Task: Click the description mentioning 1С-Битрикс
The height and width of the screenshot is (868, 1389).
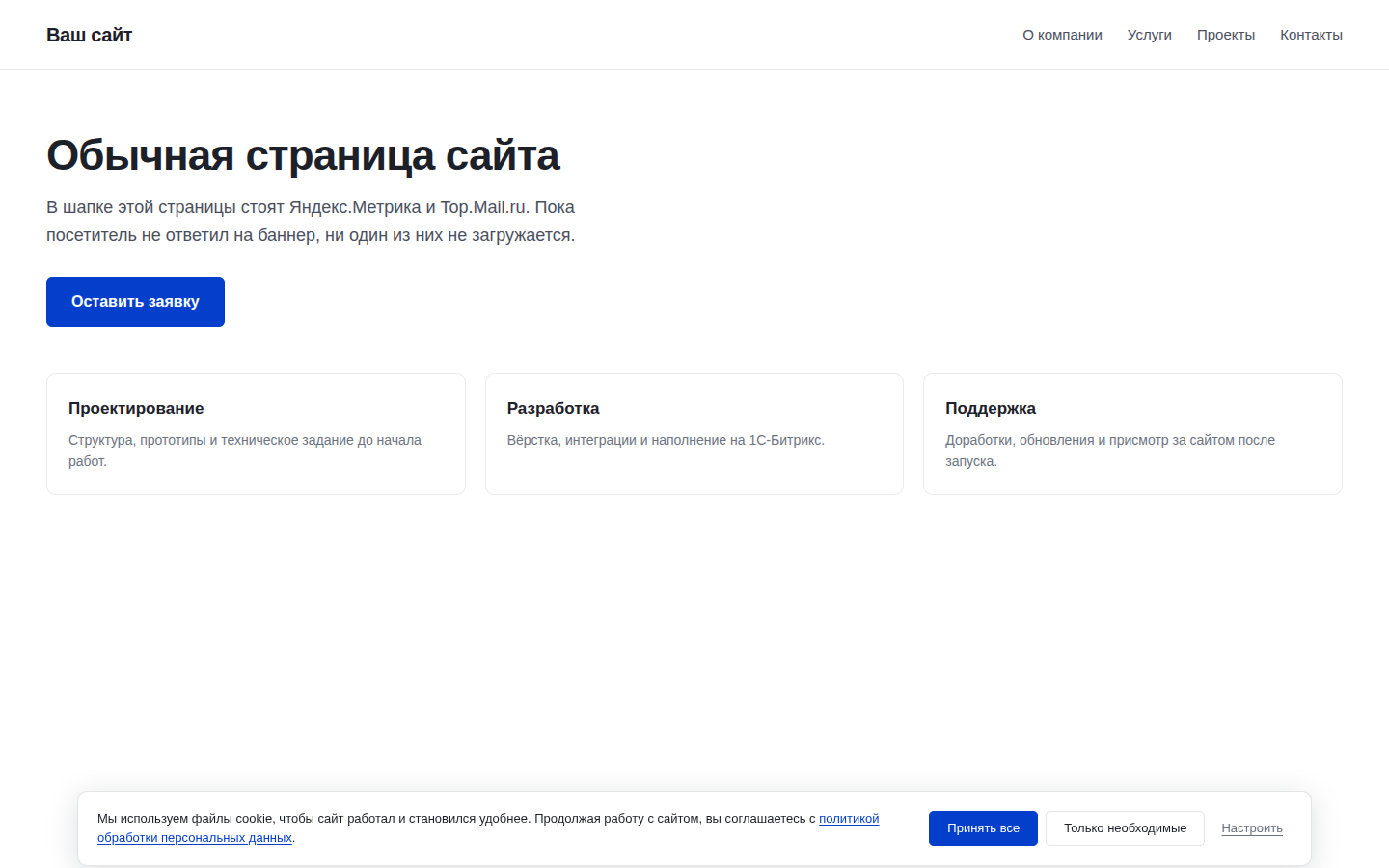Action: pos(666,440)
